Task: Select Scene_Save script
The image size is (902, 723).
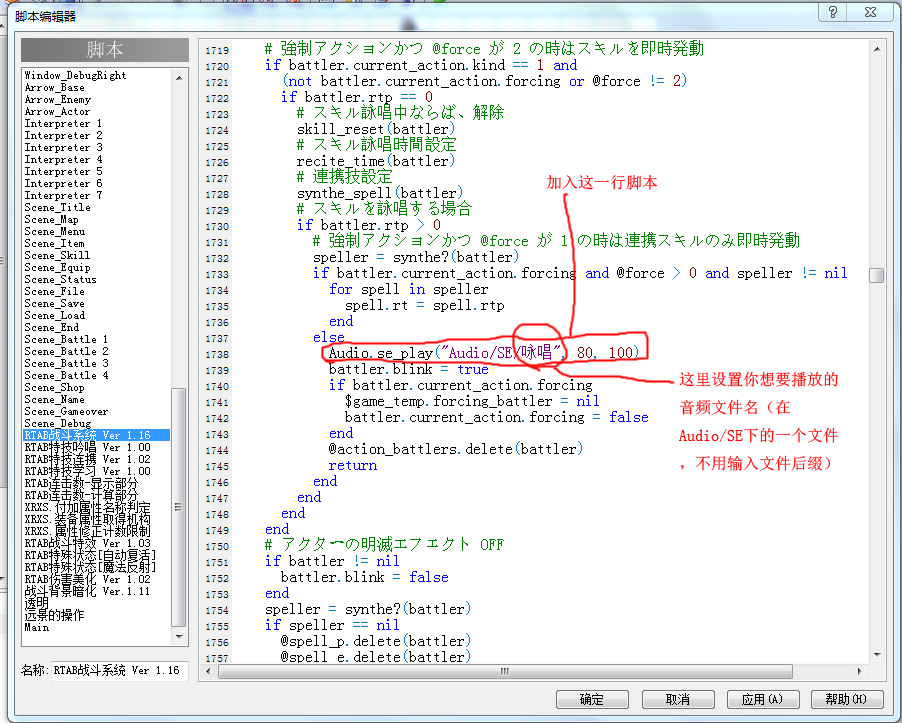Action: coord(55,304)
